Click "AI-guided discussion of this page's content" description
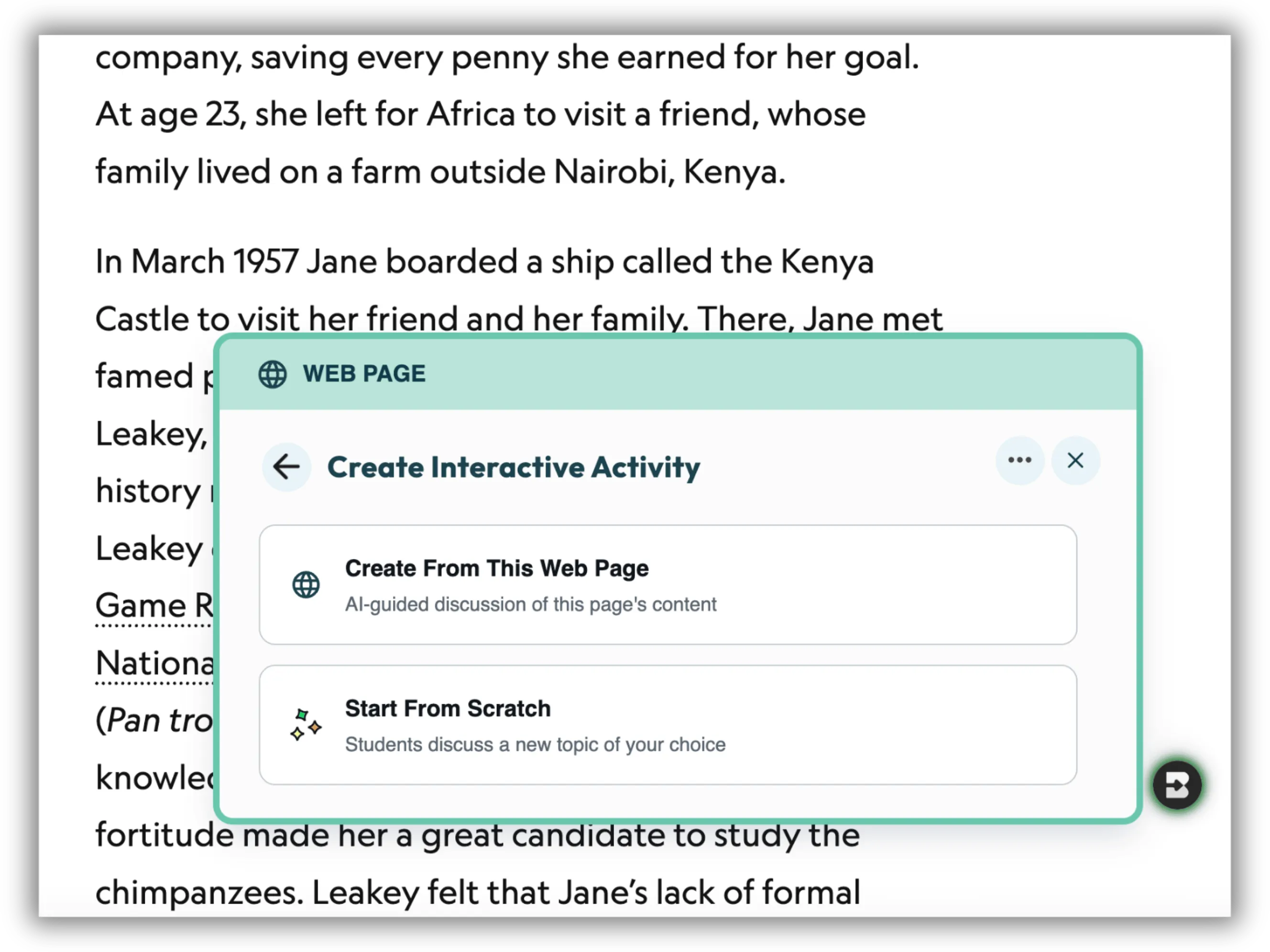 [530, 604]
